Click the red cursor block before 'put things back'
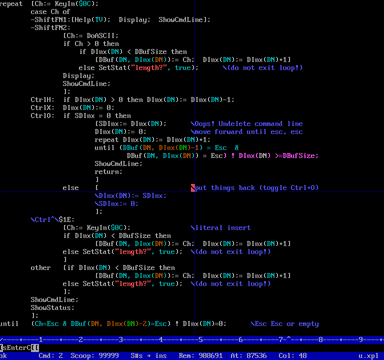This screenshot has height=360, width=384. [x=193, y=188]
